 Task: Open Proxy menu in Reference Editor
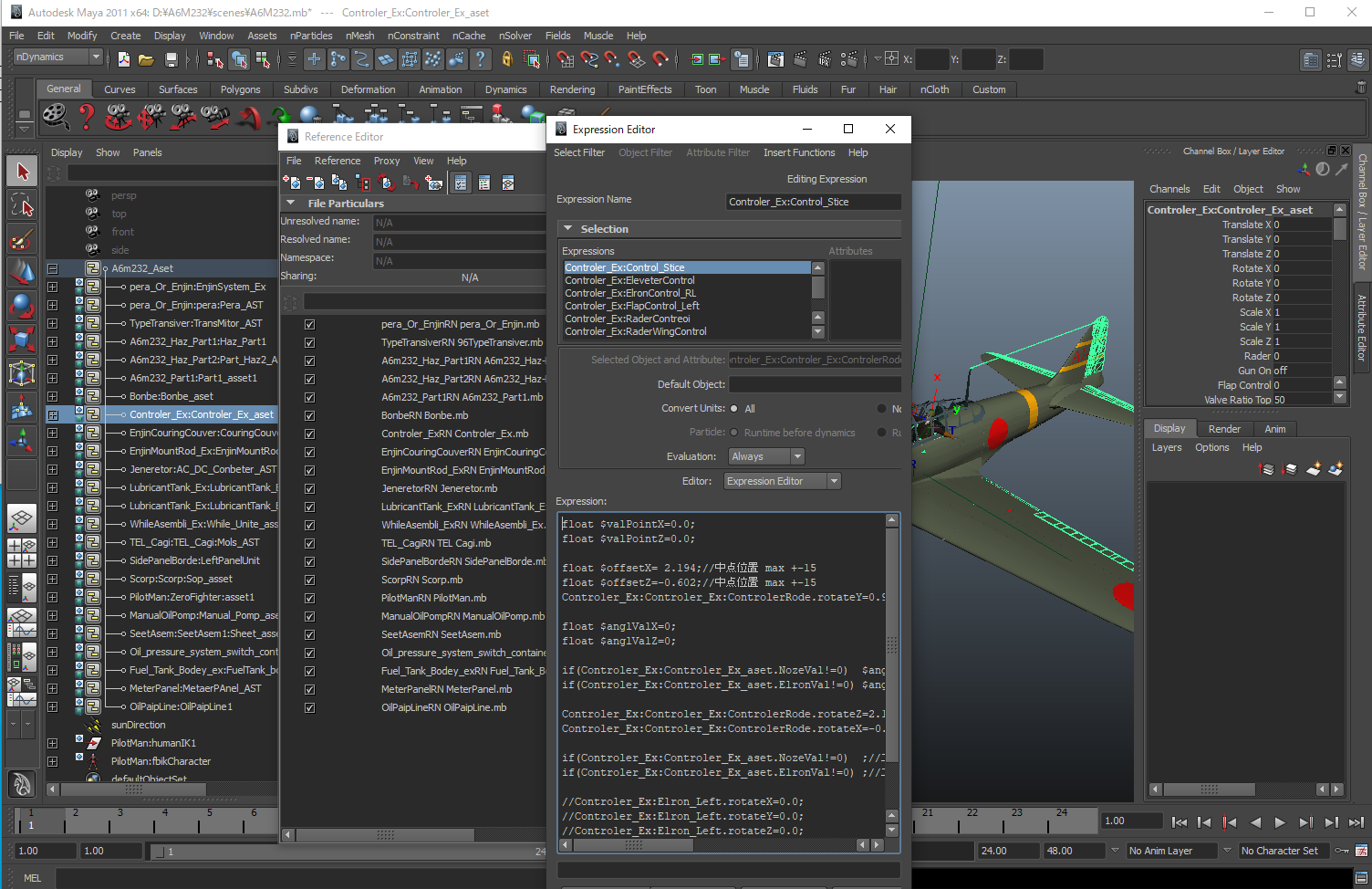pos(387,161)
